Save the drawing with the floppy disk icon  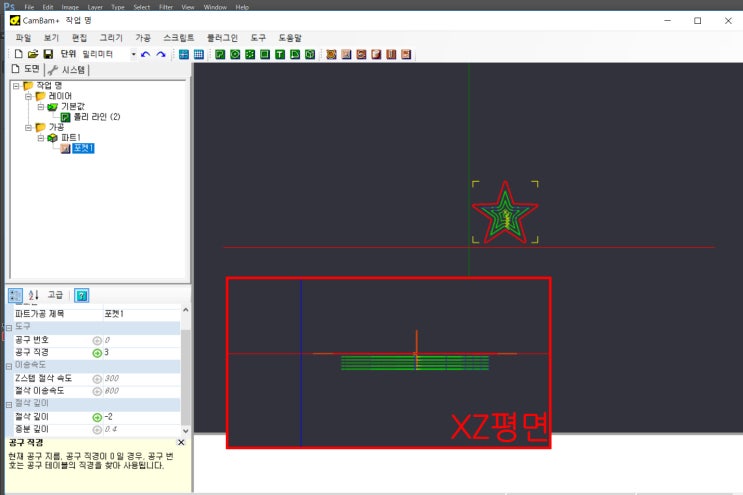(48, 54)
